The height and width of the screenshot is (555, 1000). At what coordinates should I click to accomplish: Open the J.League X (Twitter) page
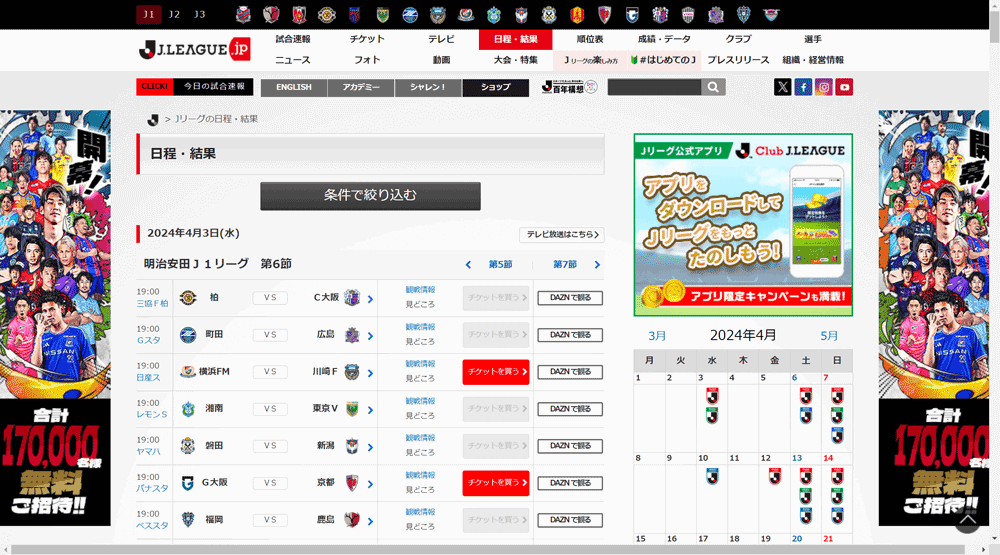tap(782, 87)
